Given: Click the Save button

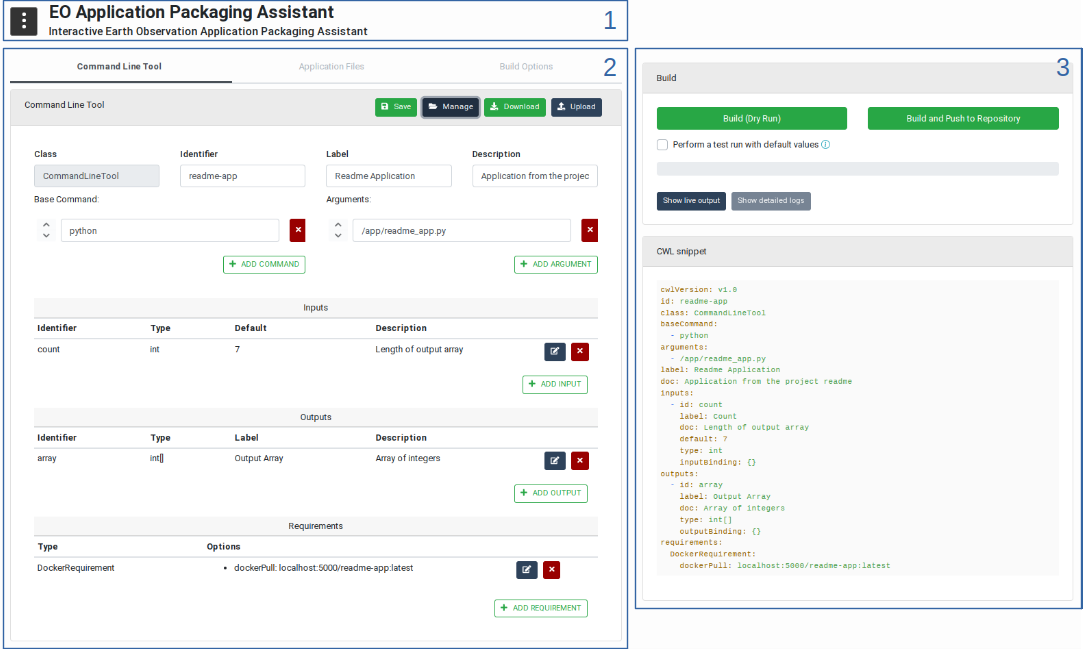Looking at the screenshot, I should pos(396,107).
